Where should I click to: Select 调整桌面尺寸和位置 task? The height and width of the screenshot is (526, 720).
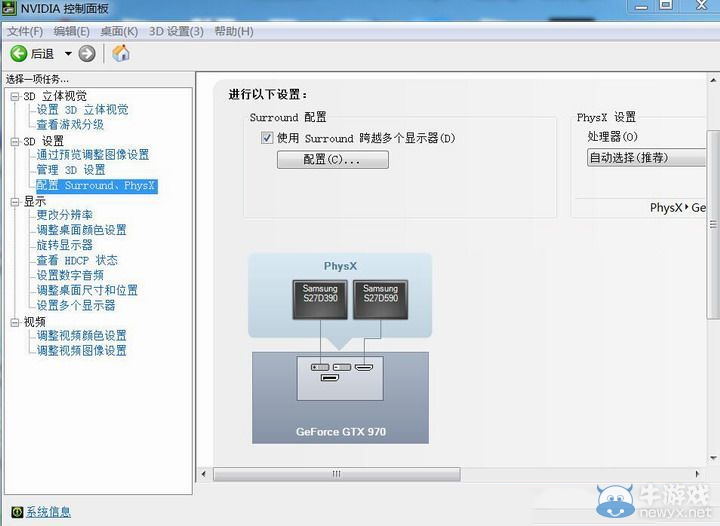pos(87,290)
